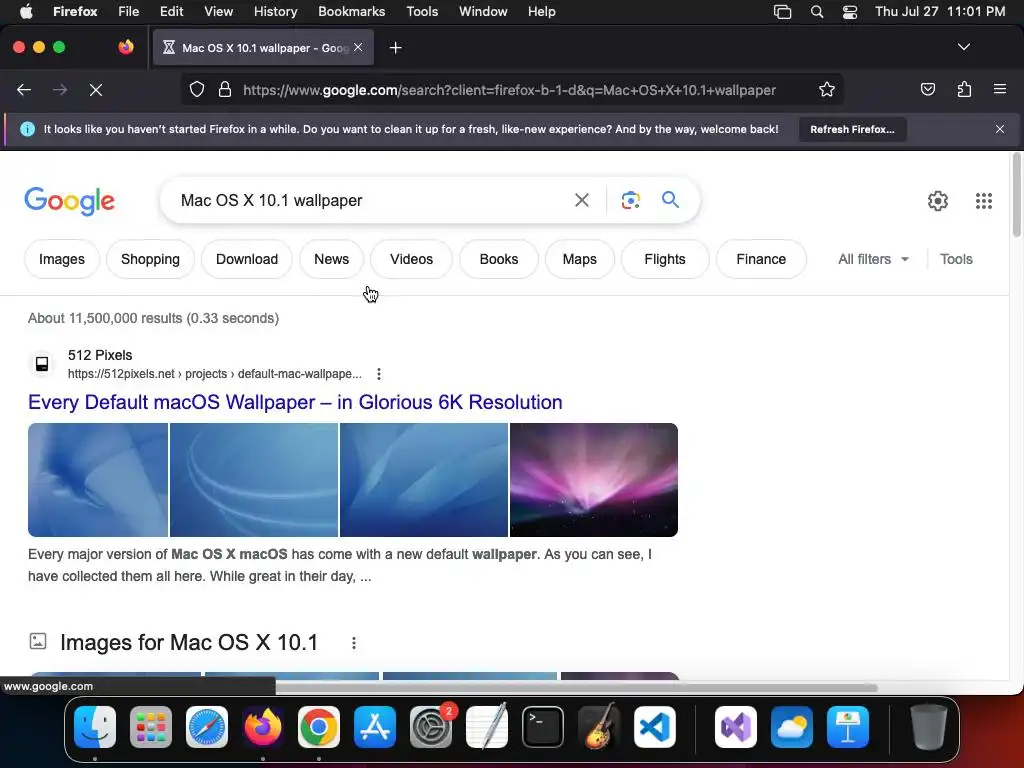Show site security lock info

pos(225,89)
